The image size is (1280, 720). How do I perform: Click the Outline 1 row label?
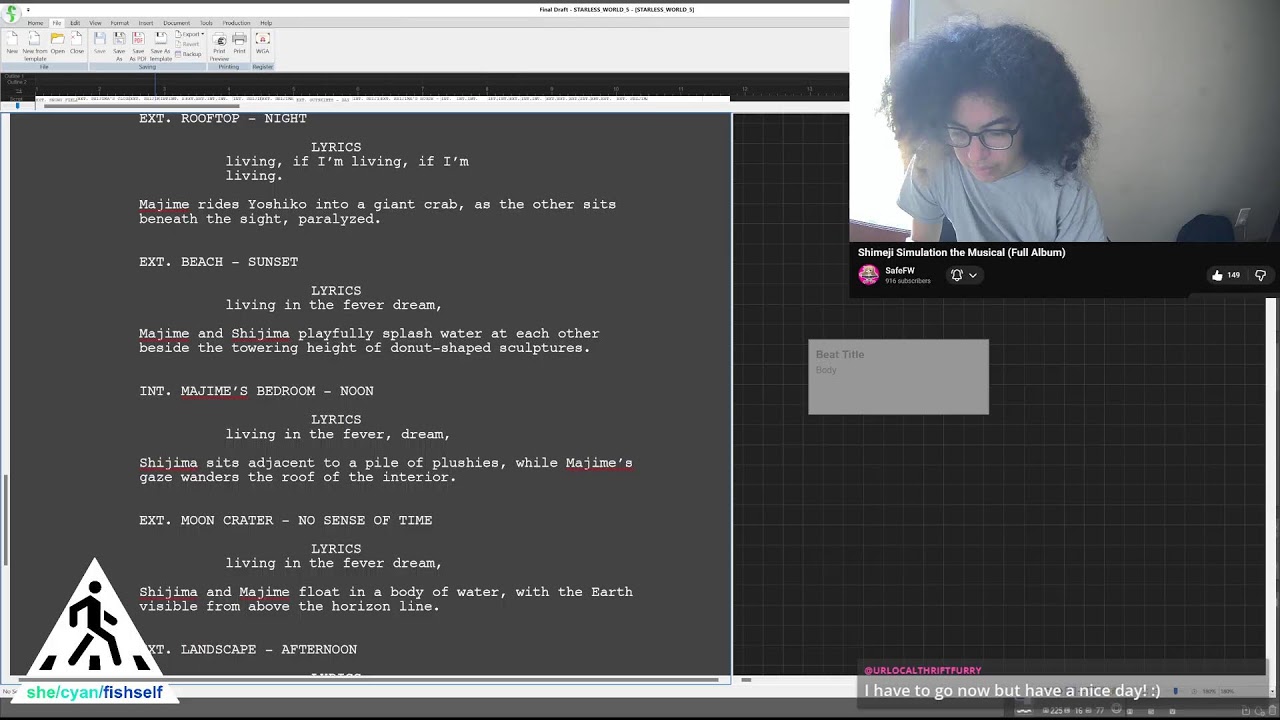13,76
